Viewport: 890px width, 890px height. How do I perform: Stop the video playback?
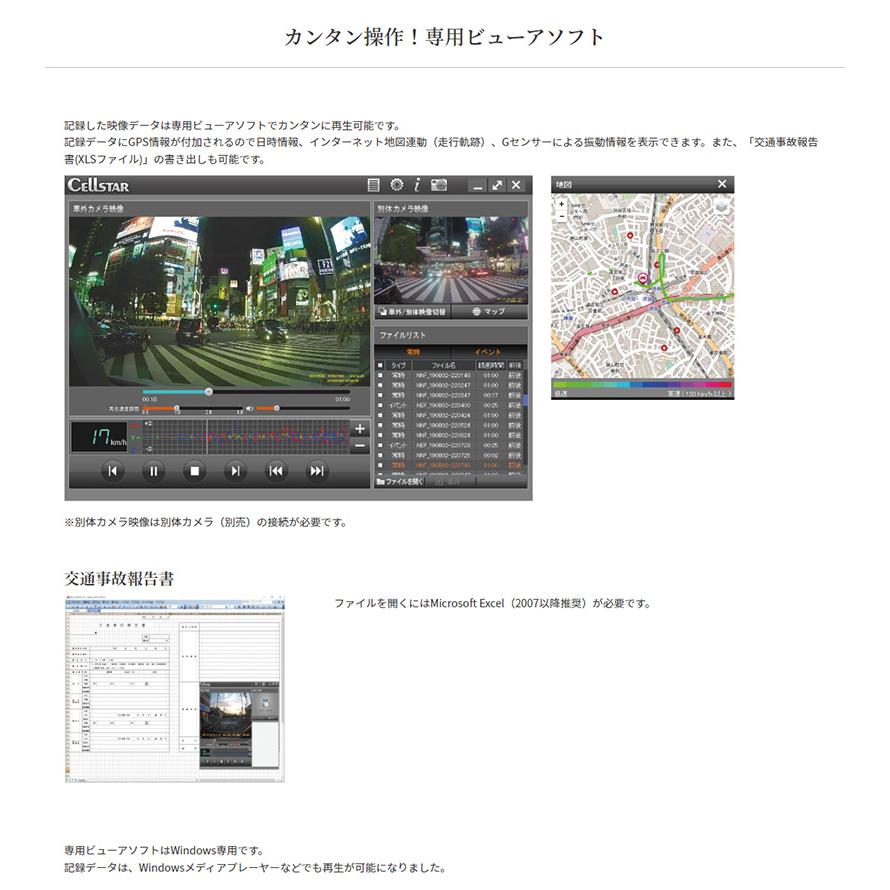(194, 471)
